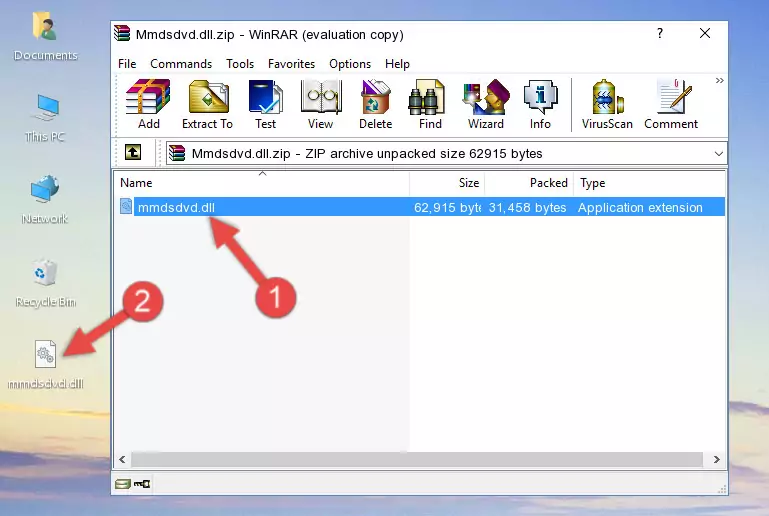This screenshot has width=769, height=516.
Task: Open the File menu
Action: (127, 64)
